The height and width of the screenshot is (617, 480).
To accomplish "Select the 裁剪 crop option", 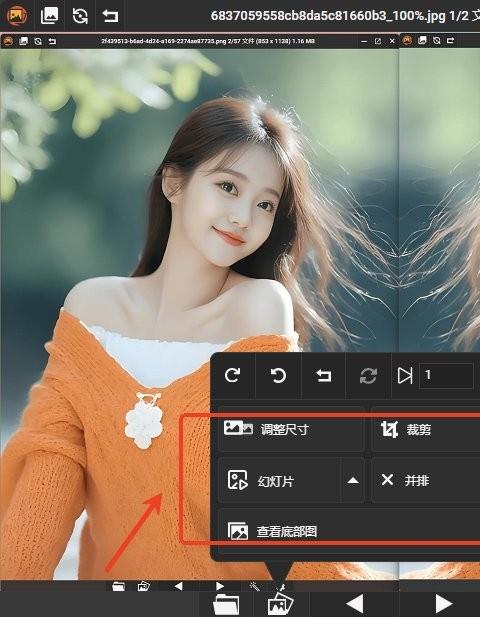I will point(426,429).
